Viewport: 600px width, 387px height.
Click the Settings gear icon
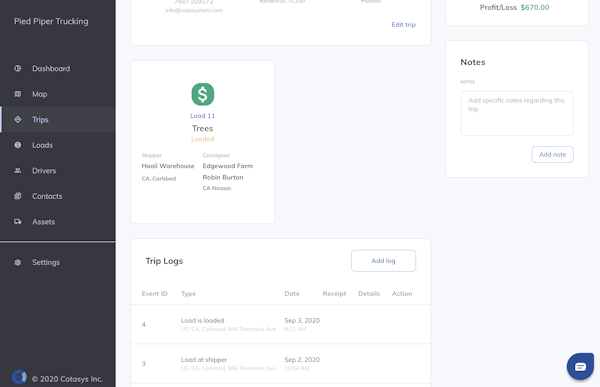point(18,263)
